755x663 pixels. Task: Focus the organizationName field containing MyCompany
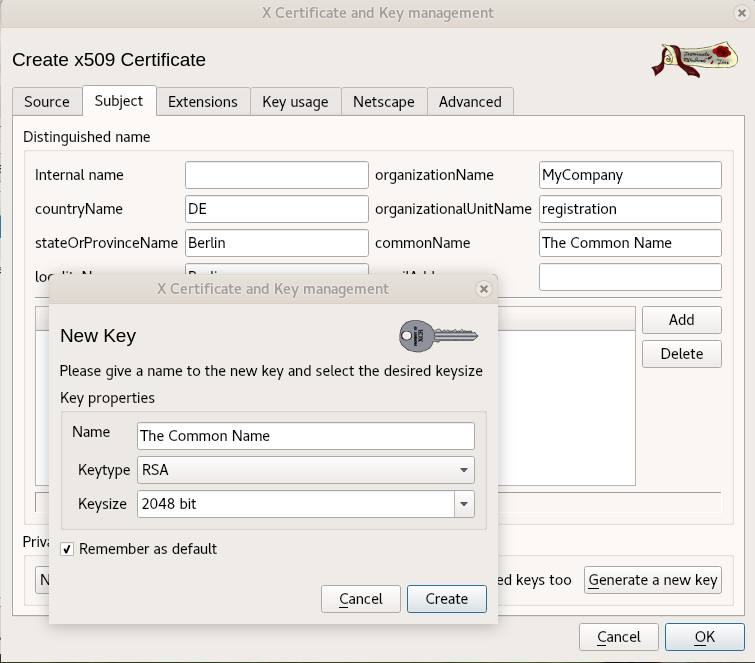pos(629,175)
